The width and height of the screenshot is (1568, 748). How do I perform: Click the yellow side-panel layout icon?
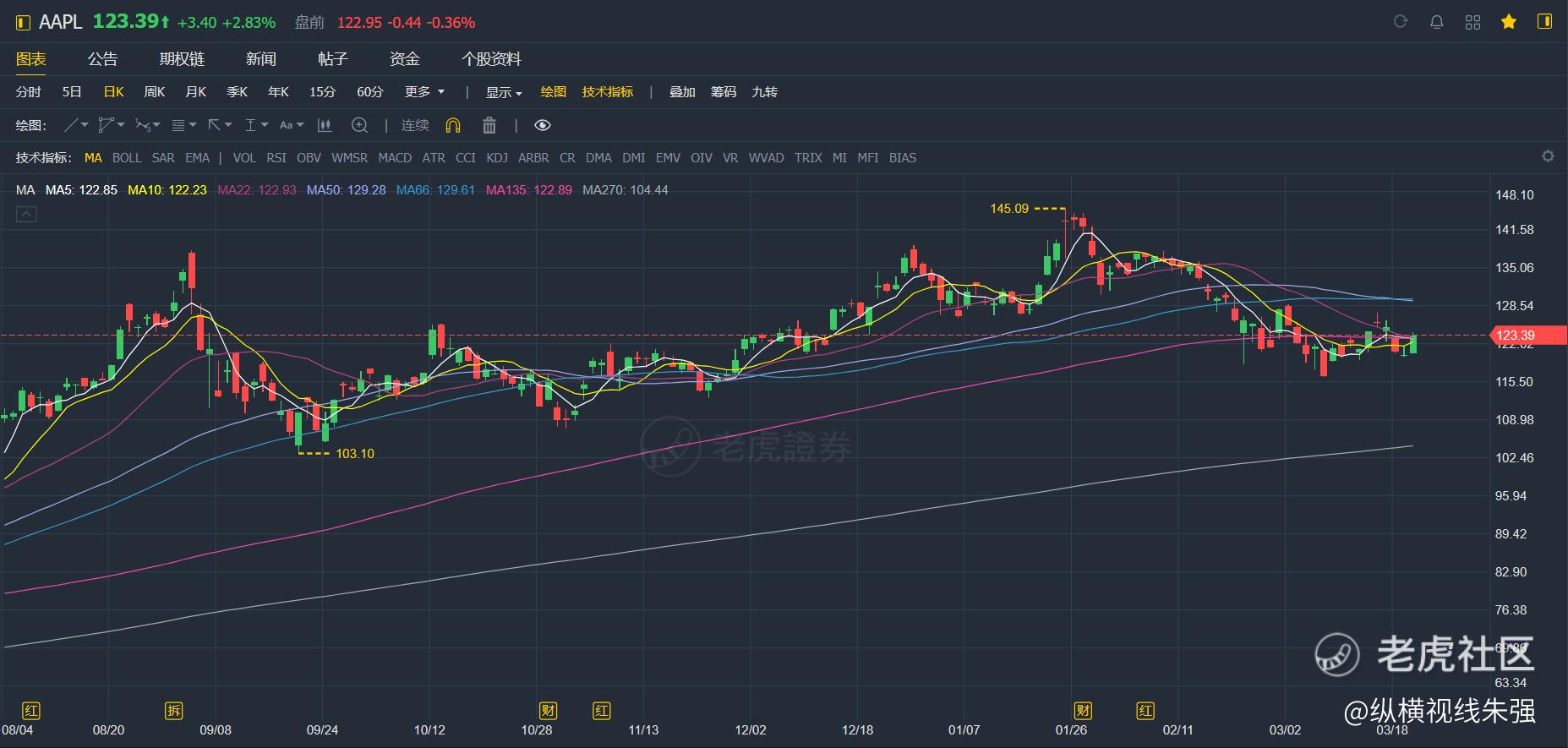click(1545, 22)
